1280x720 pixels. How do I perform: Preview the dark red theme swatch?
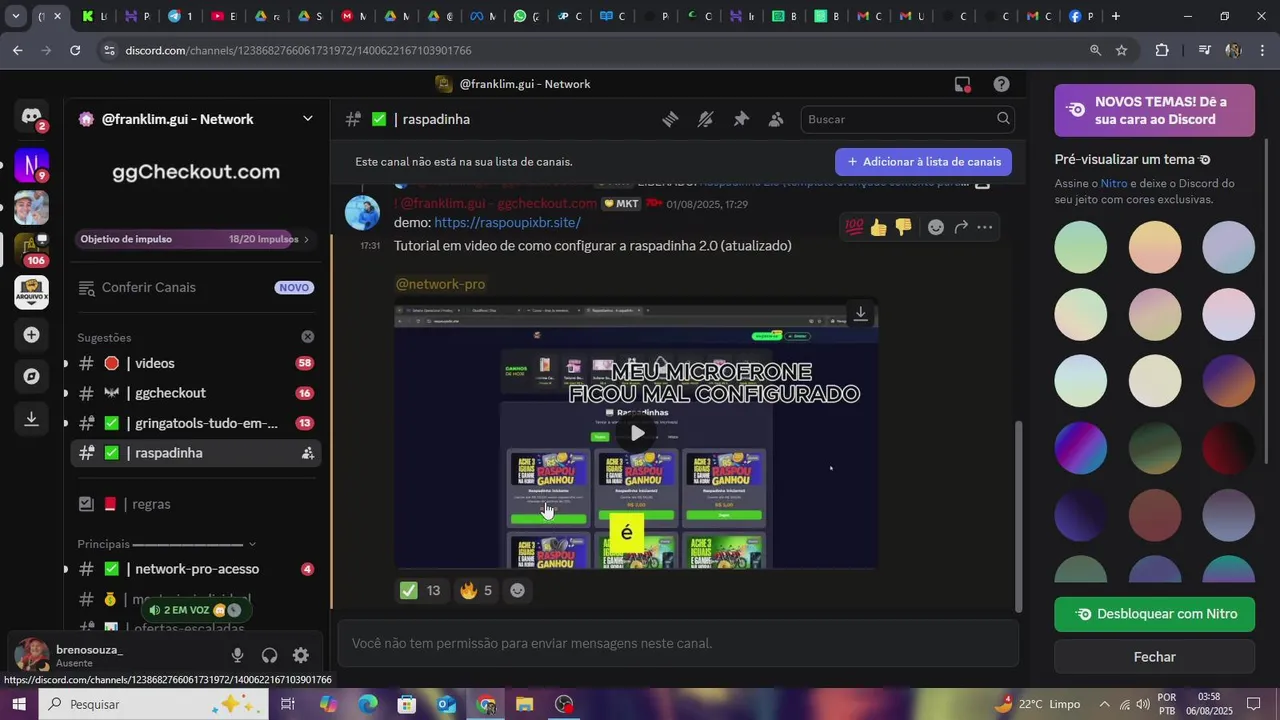(1228, 448)
